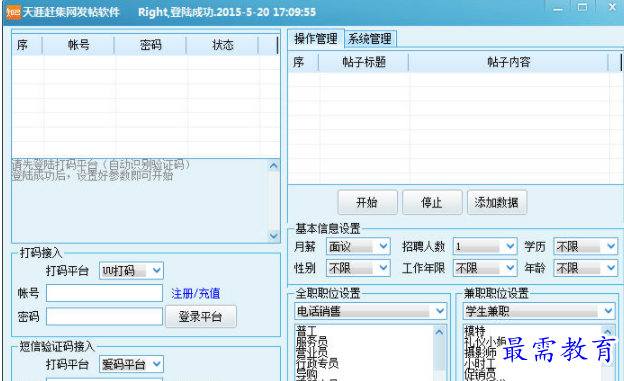Focus the 密码 input in 打码接入
624x381 pixels.
pos(104,317)
